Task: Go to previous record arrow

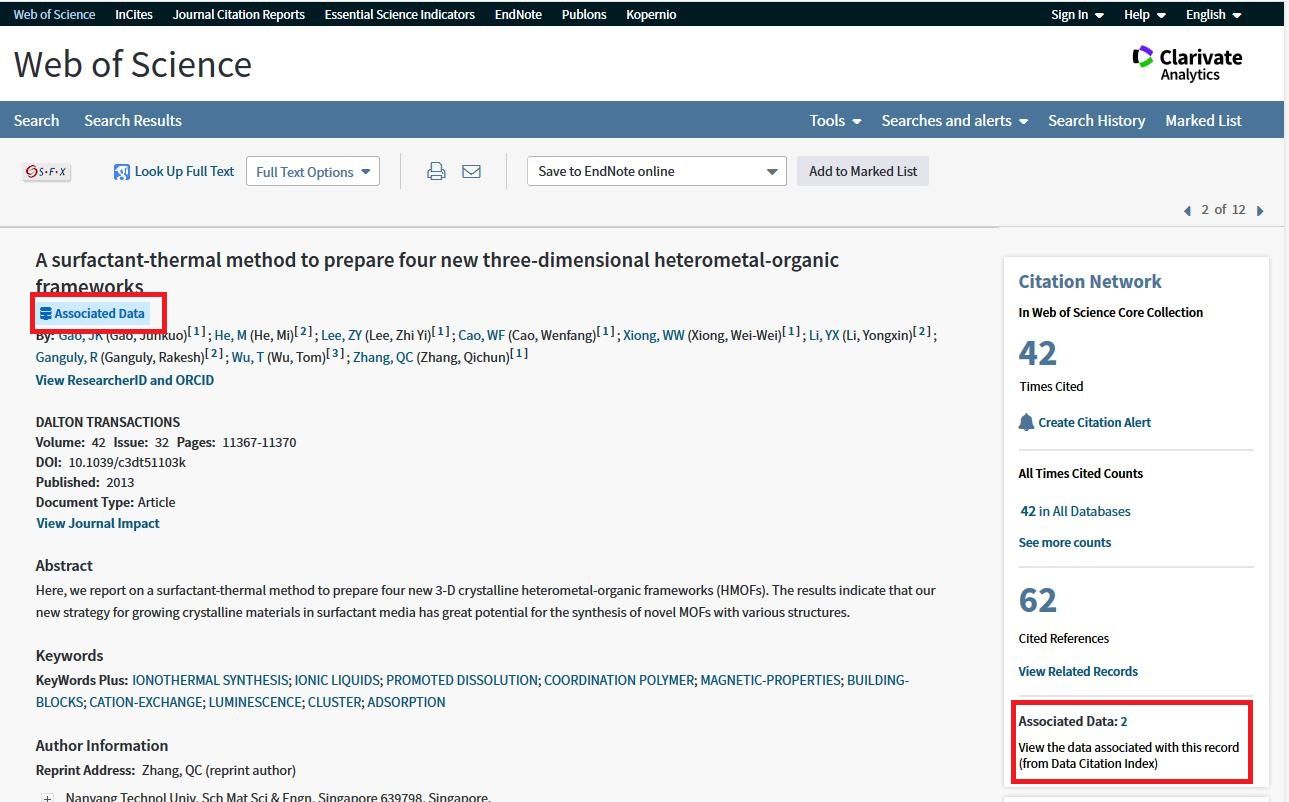Action: tap(1187, 211)
